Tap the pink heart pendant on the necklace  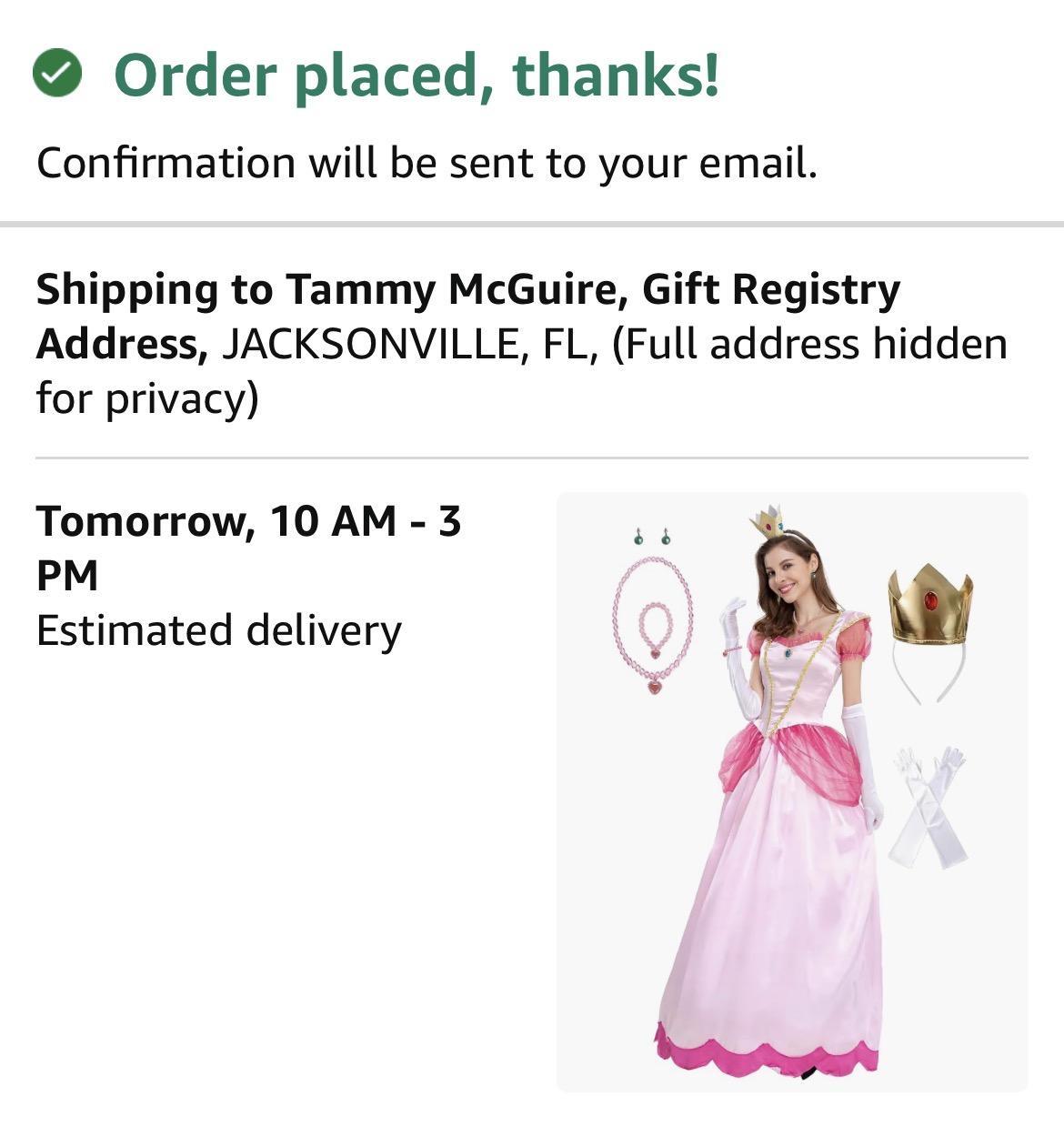pos(655,686)
